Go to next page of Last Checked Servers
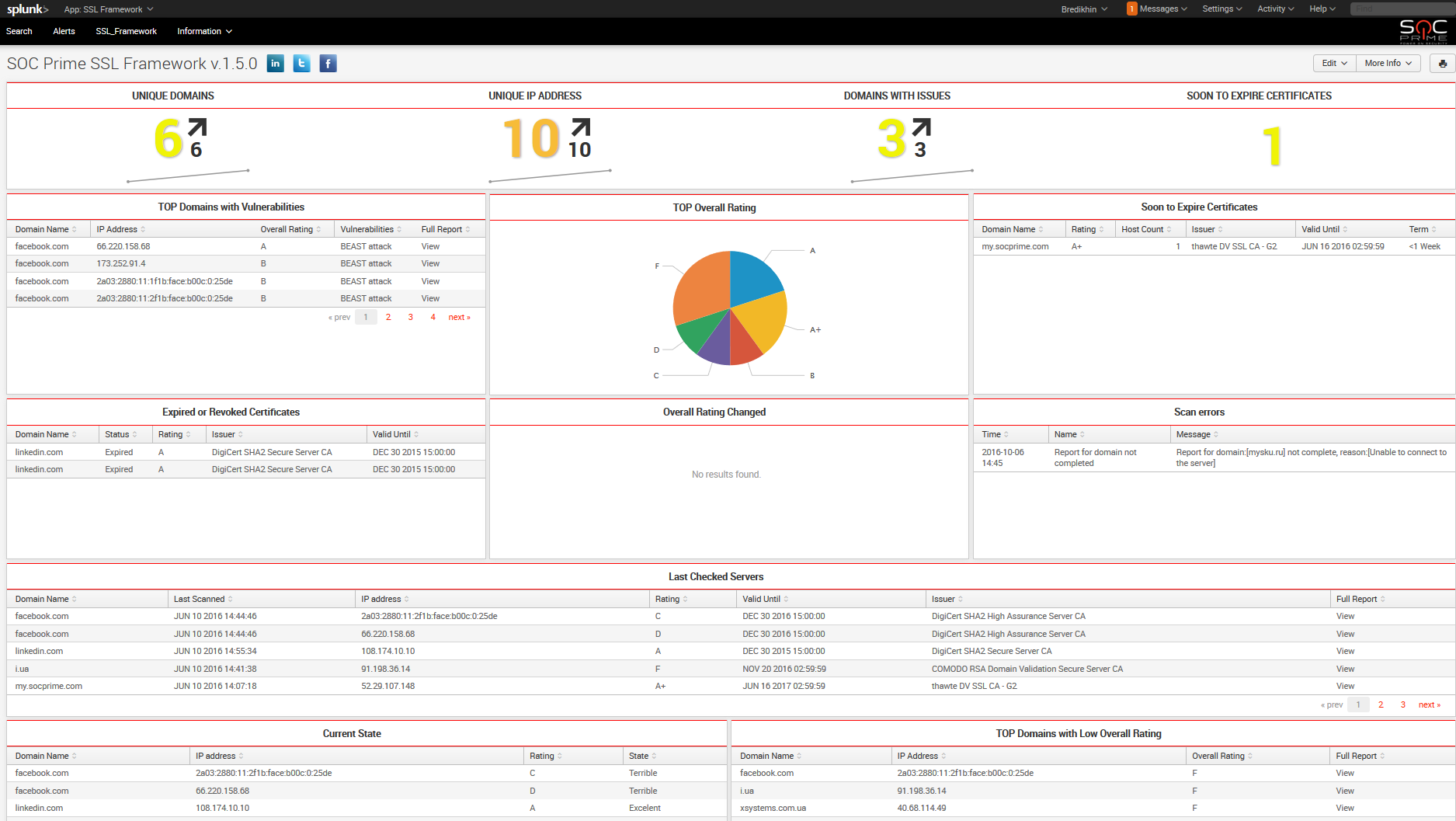 pos(1429,705)
